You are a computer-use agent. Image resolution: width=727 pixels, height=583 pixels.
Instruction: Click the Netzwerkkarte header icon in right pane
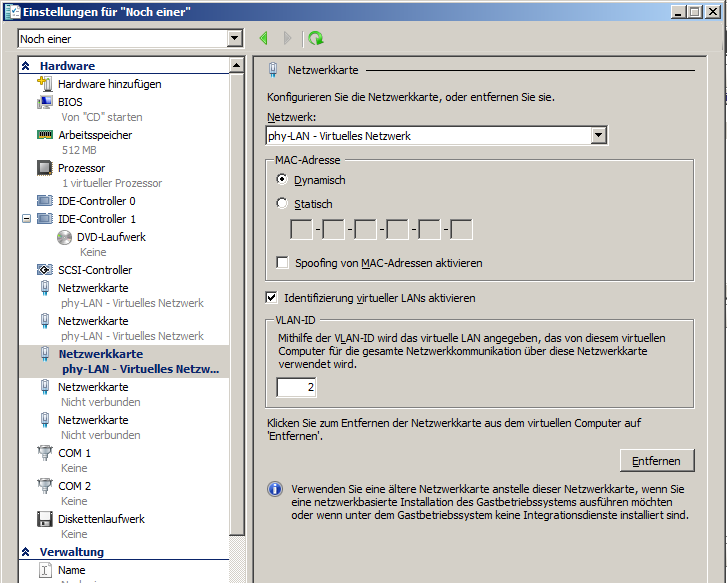pos(273,70)
